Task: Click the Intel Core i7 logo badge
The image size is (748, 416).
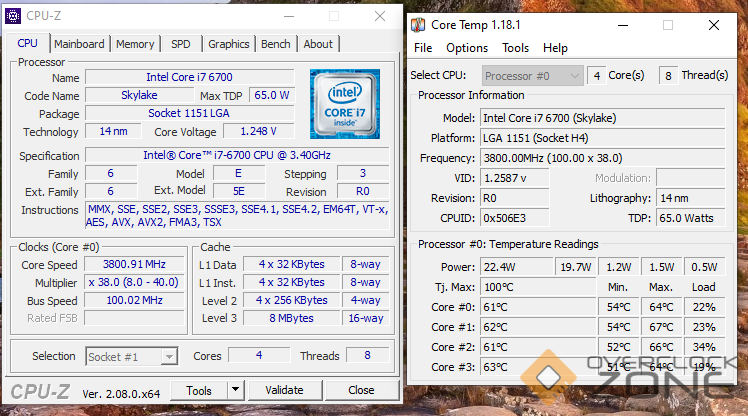Action: 345,104
